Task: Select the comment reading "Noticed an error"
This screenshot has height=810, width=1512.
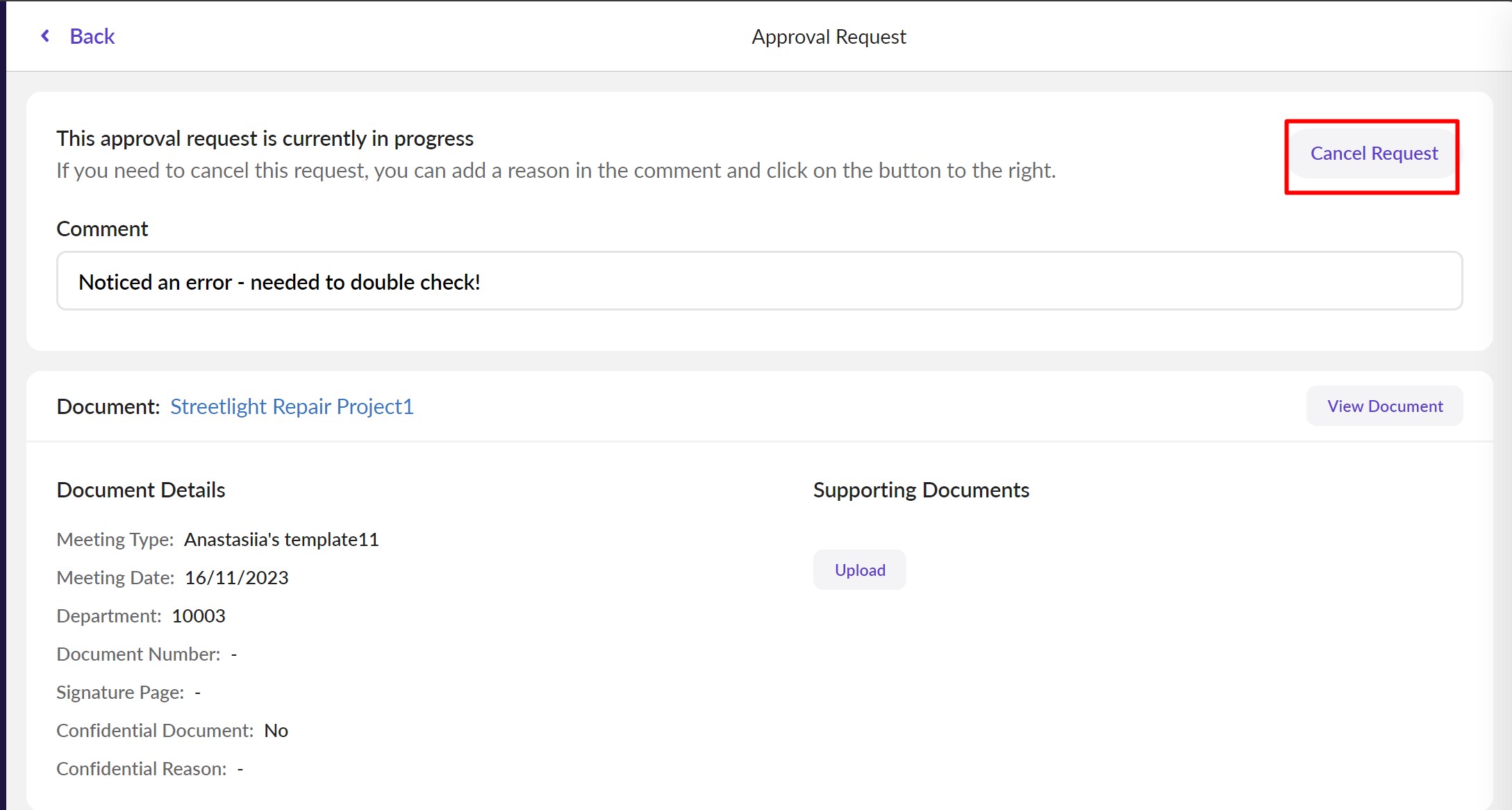Action: [x=278, y=282]
